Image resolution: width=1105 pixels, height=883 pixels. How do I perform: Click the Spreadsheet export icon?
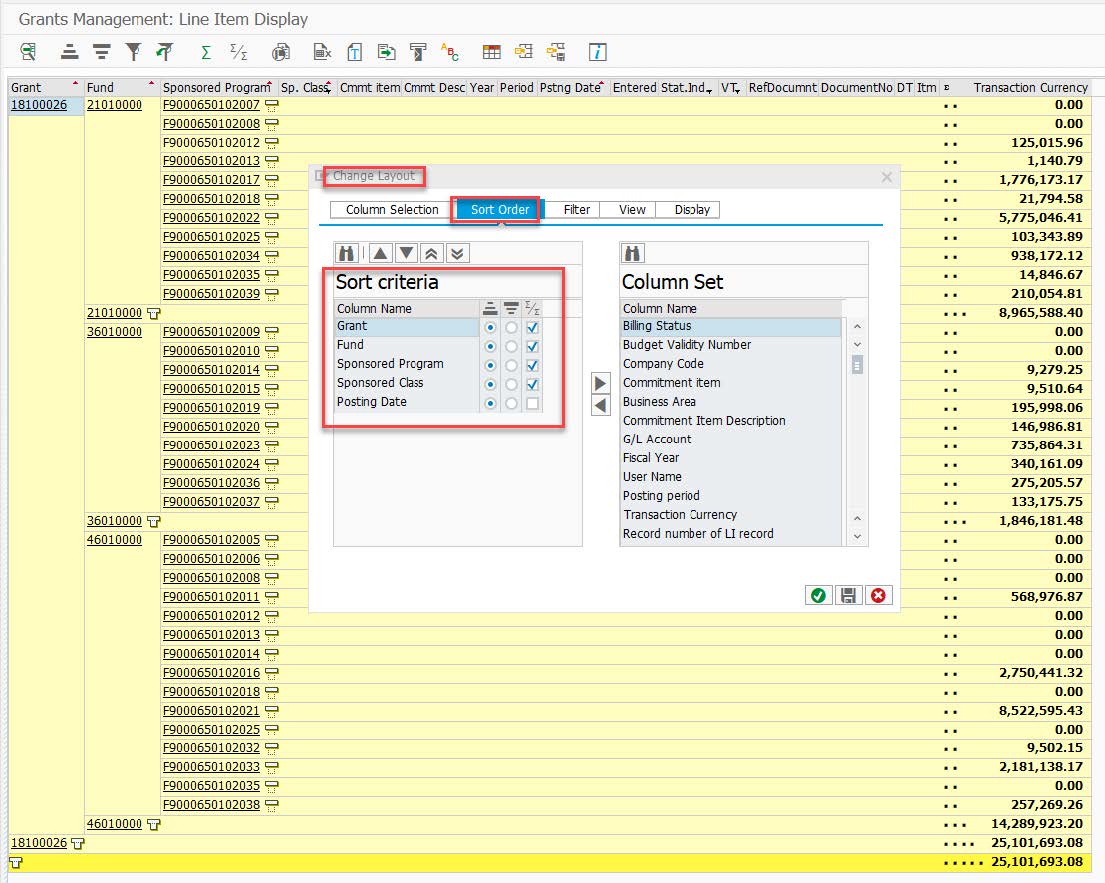tap(322, 51)
